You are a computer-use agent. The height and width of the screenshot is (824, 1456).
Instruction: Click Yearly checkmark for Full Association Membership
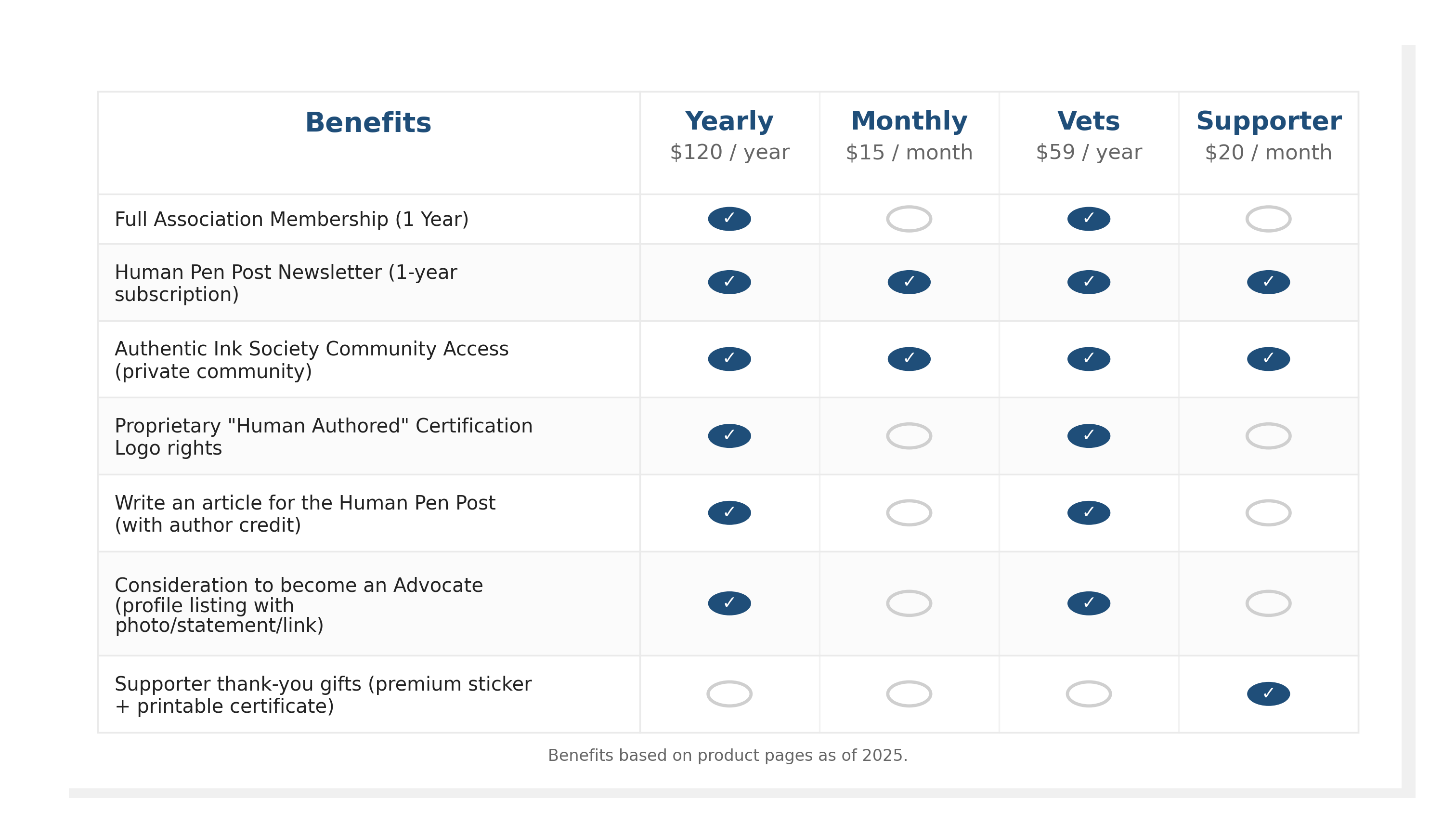pyautogui.click(x=729, y=219)
